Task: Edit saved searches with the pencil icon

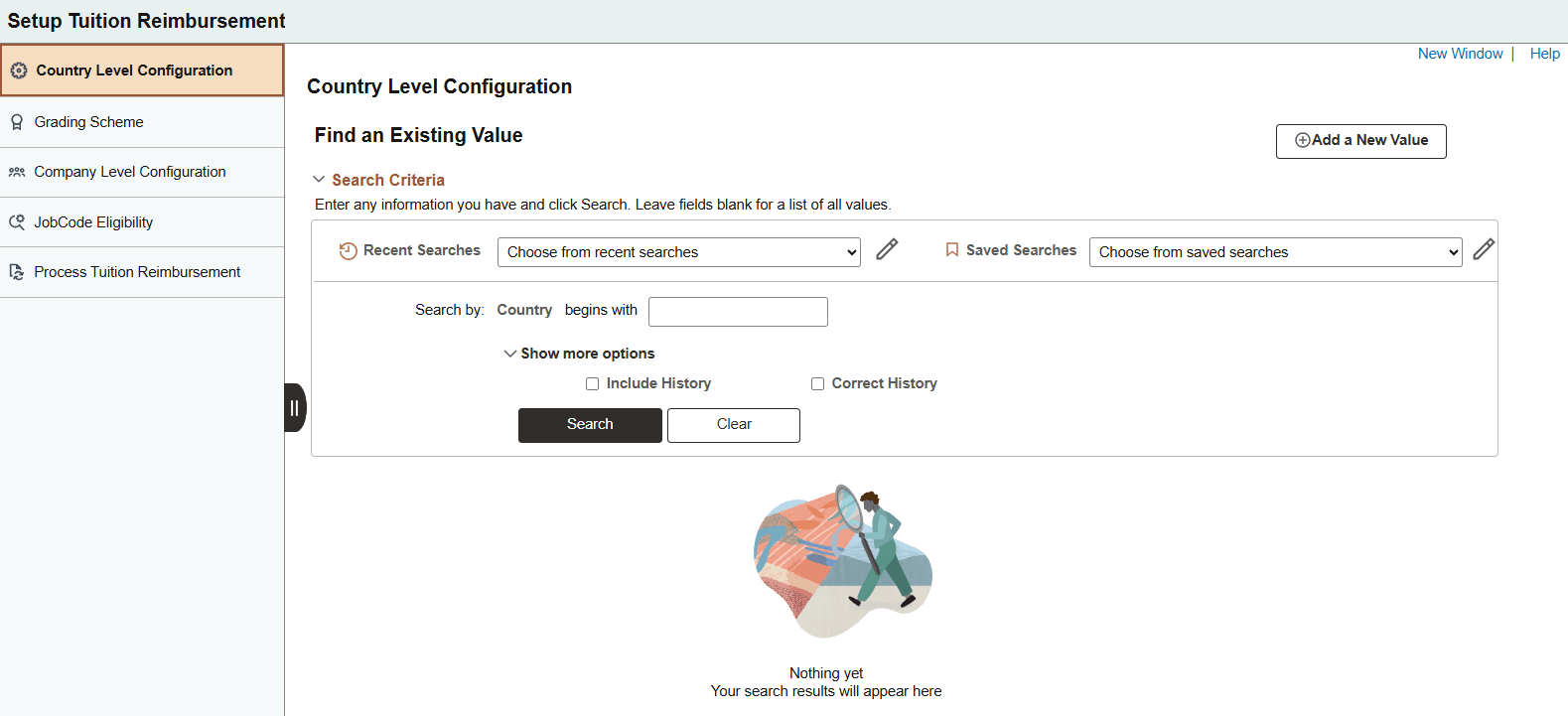Action: [1484, 249]
